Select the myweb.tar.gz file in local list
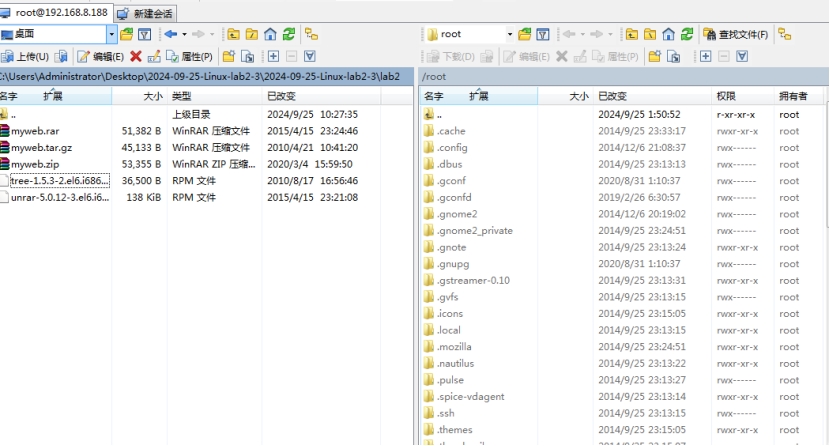 pyautogui.click(x=41, y=147)
